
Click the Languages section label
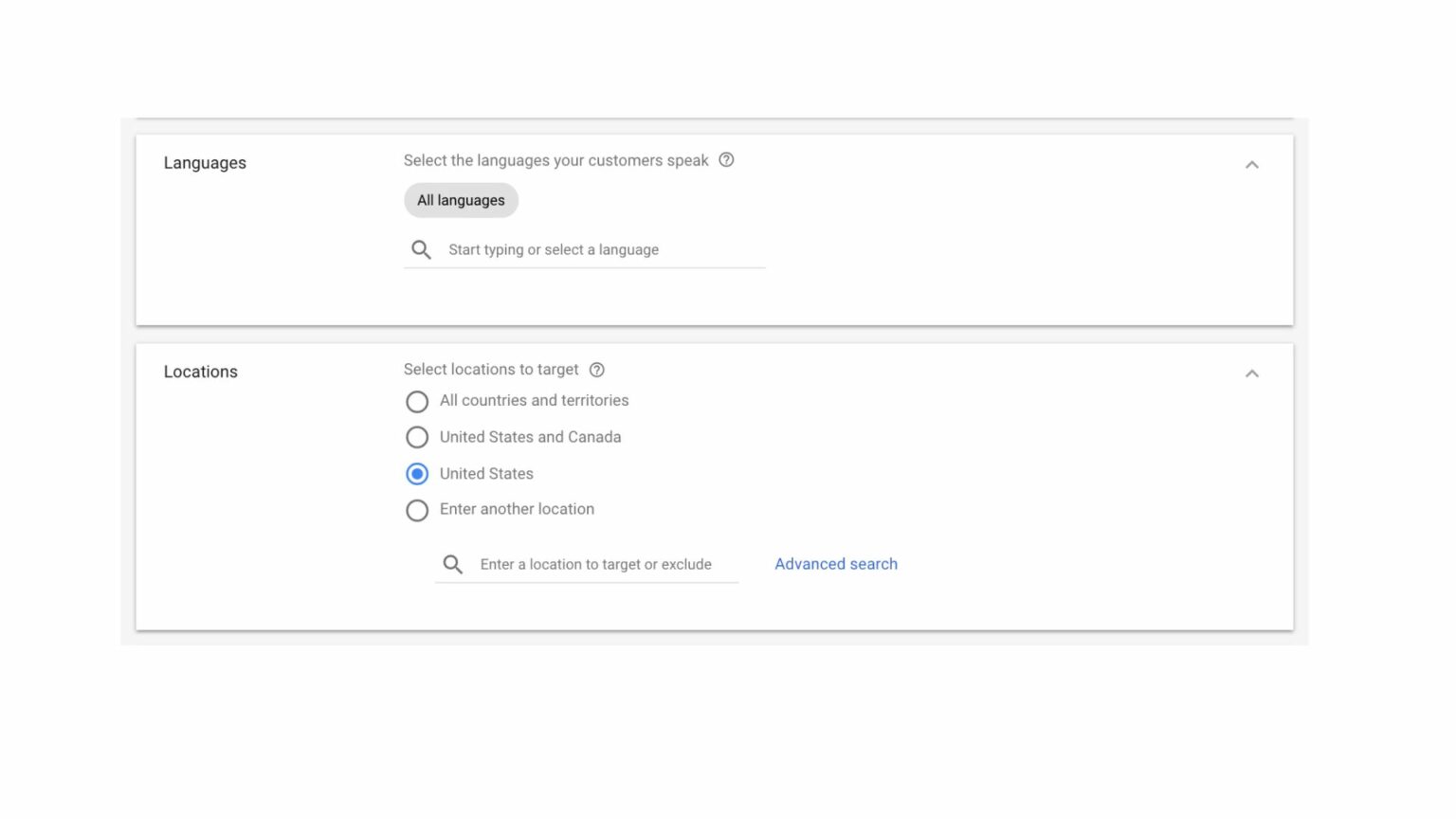(205, 162)
